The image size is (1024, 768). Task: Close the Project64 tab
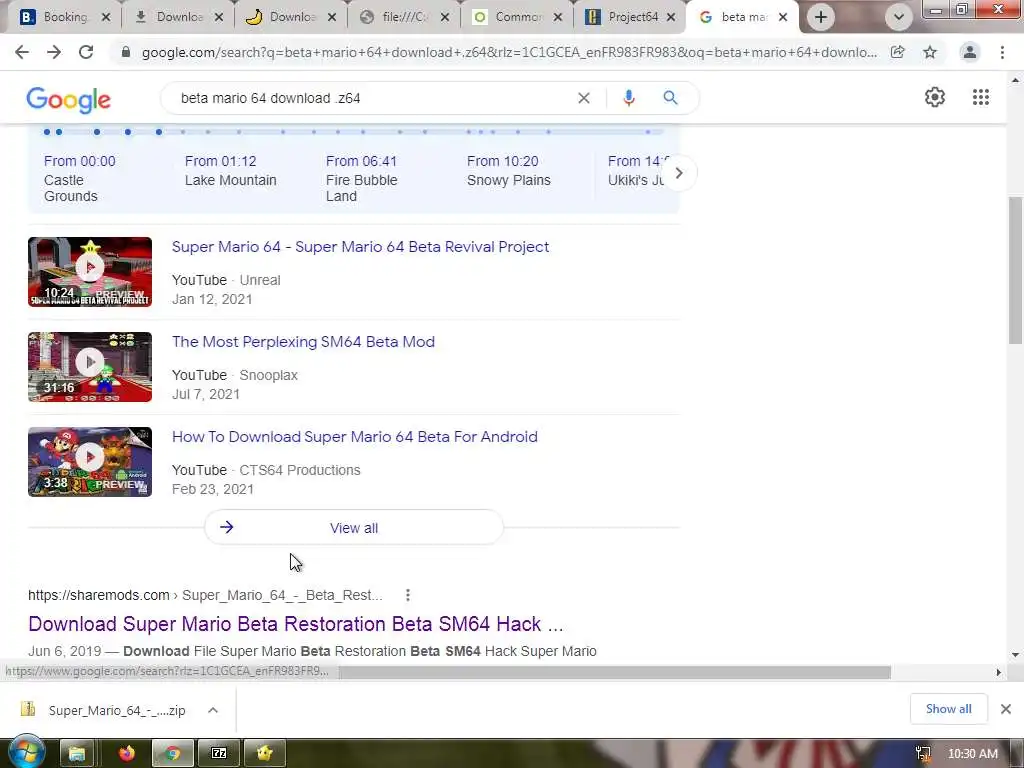click(x=671, y=18)
